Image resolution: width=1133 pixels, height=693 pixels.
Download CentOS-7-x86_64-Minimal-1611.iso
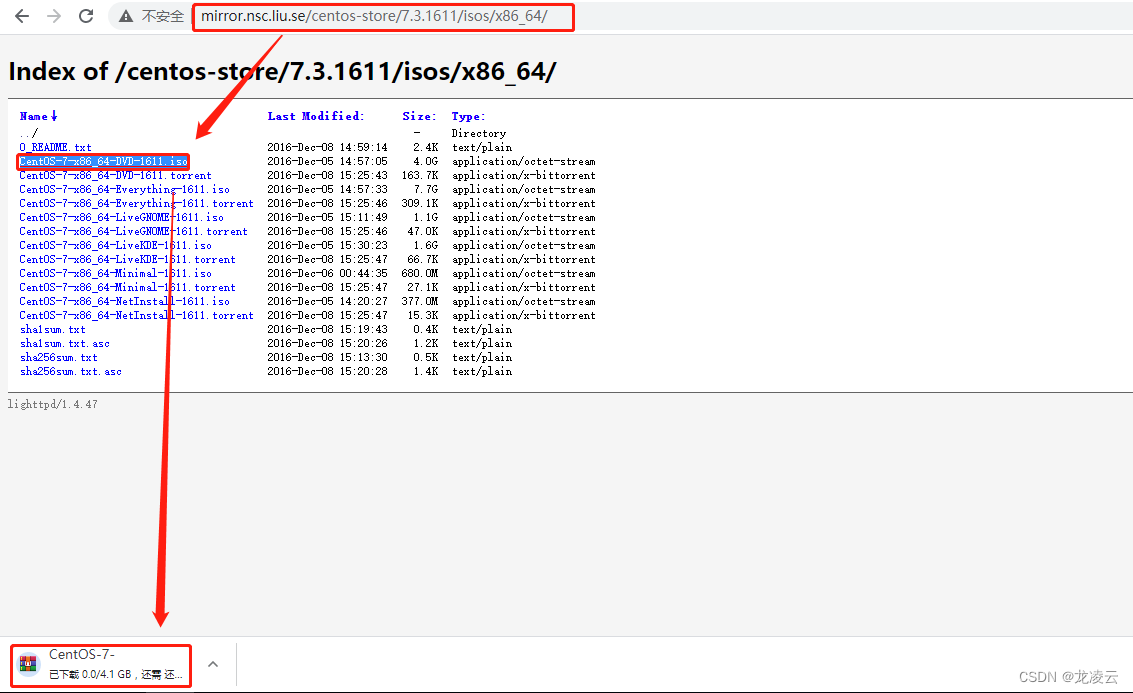116,273
